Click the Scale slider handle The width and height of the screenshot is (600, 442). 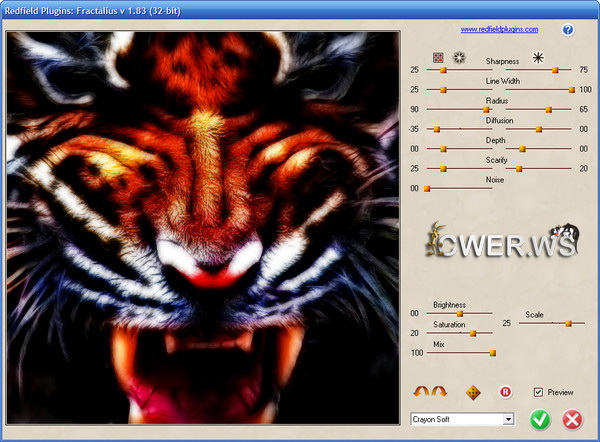tap(568, 323)
